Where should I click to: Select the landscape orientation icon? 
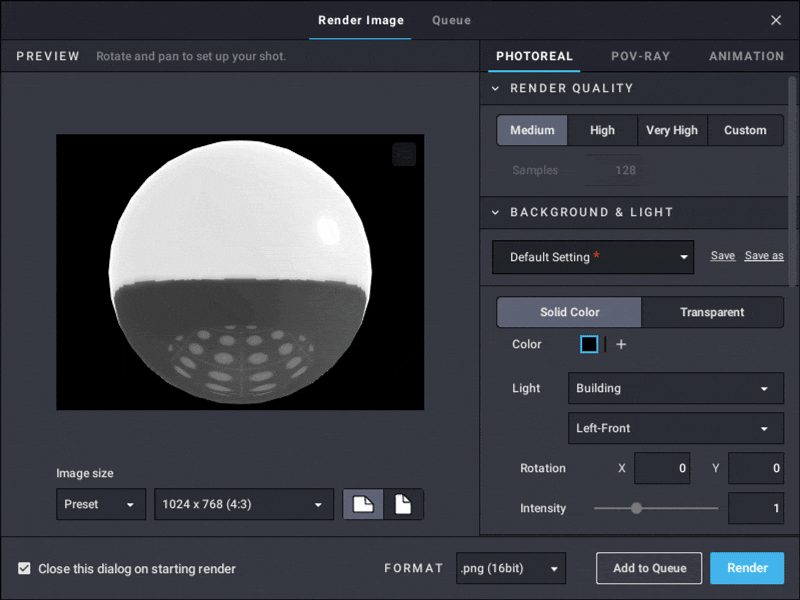click(363, 505)
